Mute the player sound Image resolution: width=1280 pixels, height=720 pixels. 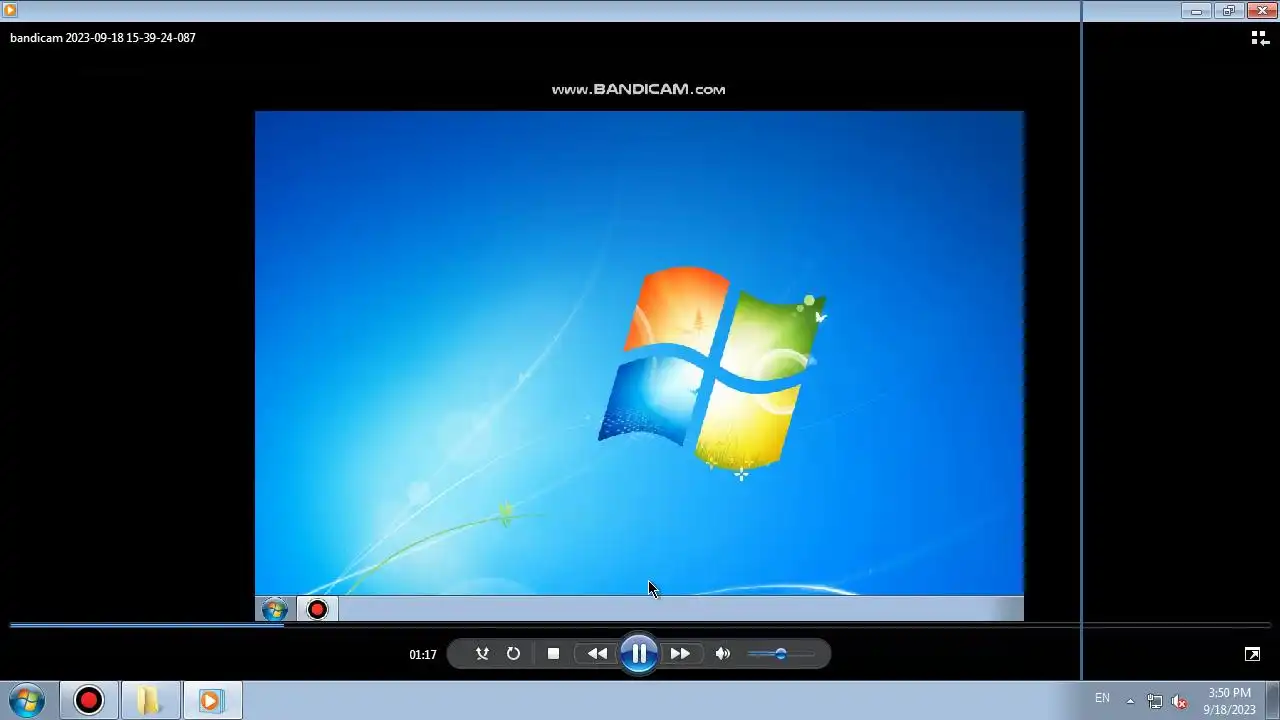click(723, 654)
